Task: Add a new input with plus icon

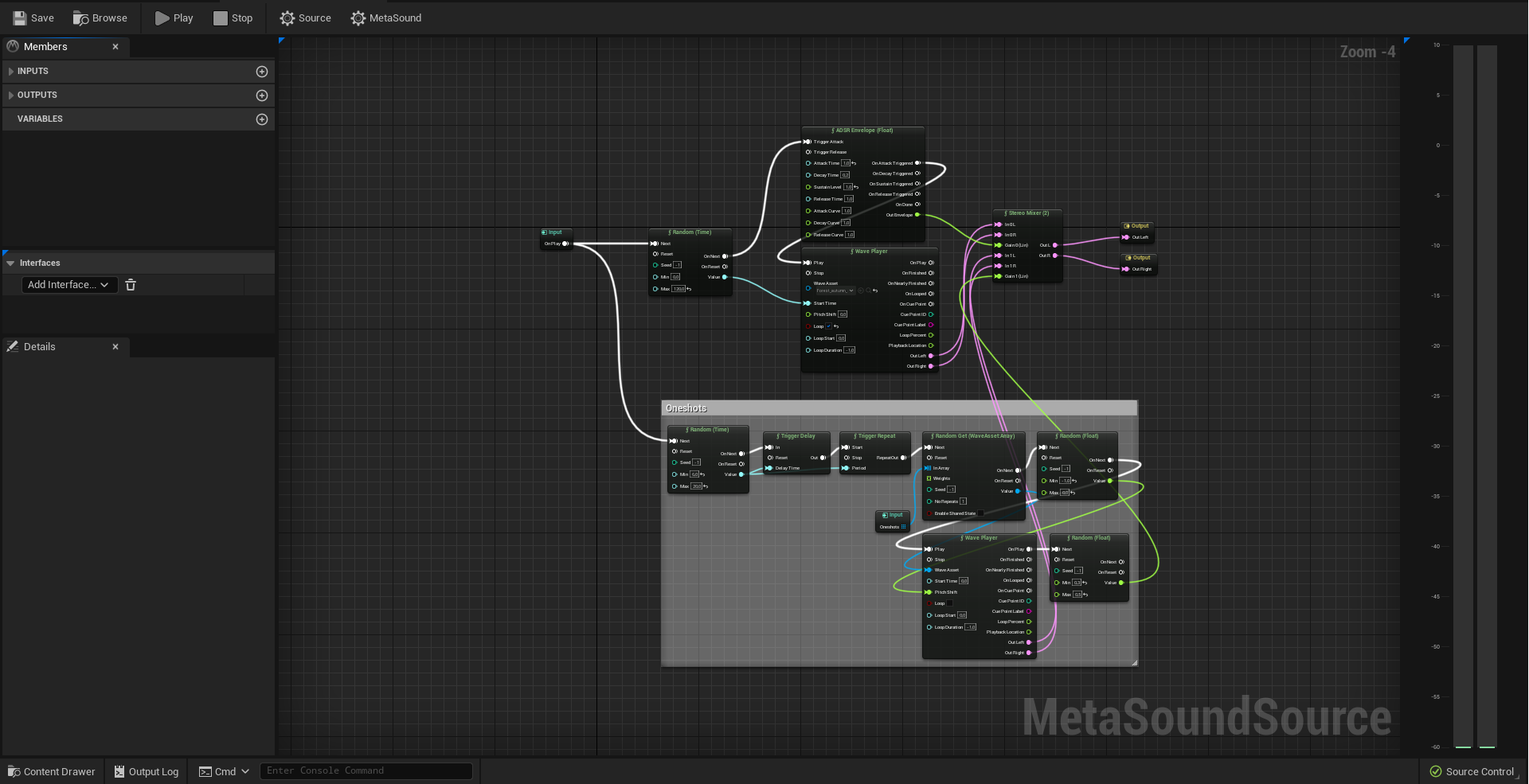Action: (262, 72)
